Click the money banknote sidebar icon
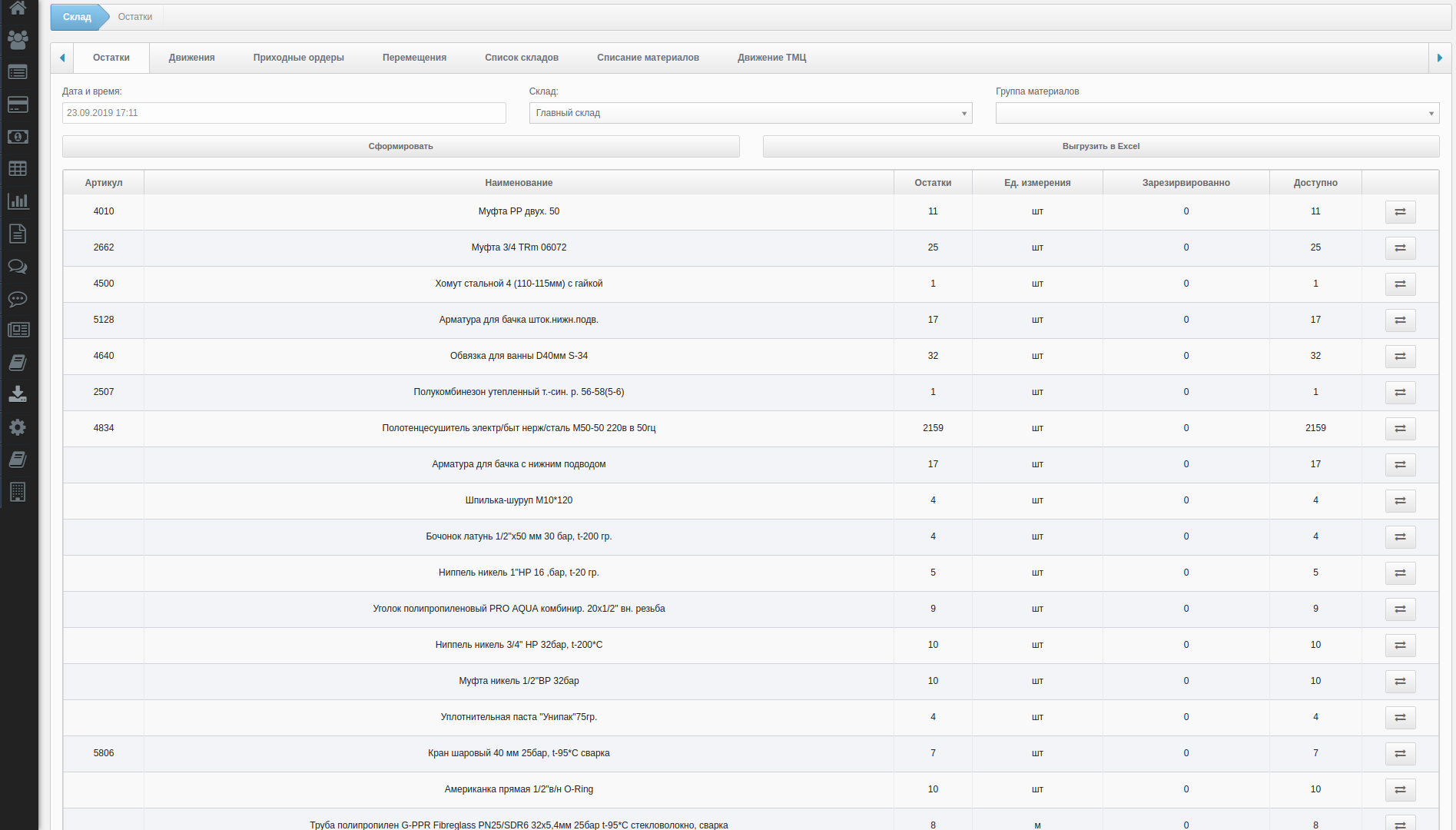The height and width of the screenshot is (830, 1456). coord(18,137)
